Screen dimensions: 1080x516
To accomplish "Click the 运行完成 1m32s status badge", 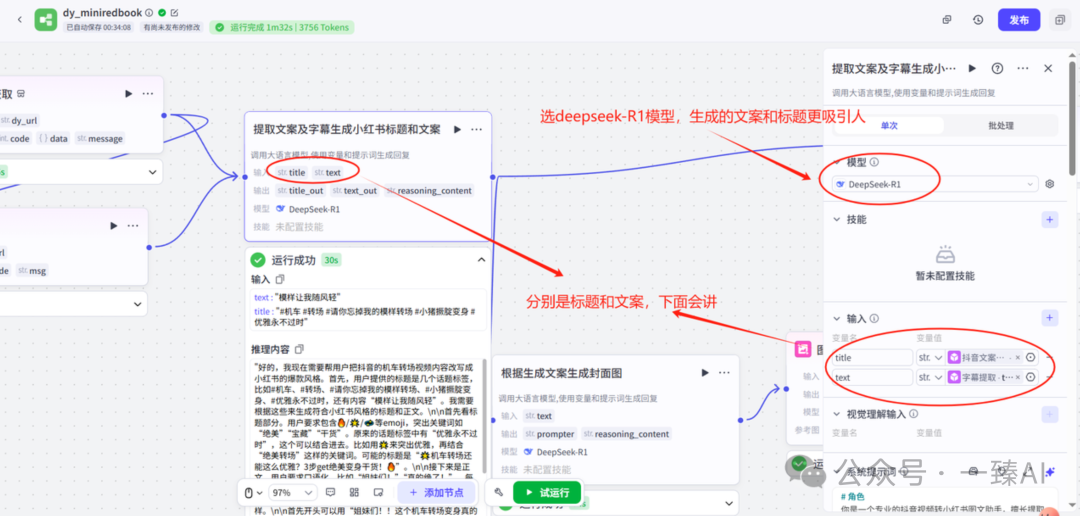I will (x=282, y=28).
